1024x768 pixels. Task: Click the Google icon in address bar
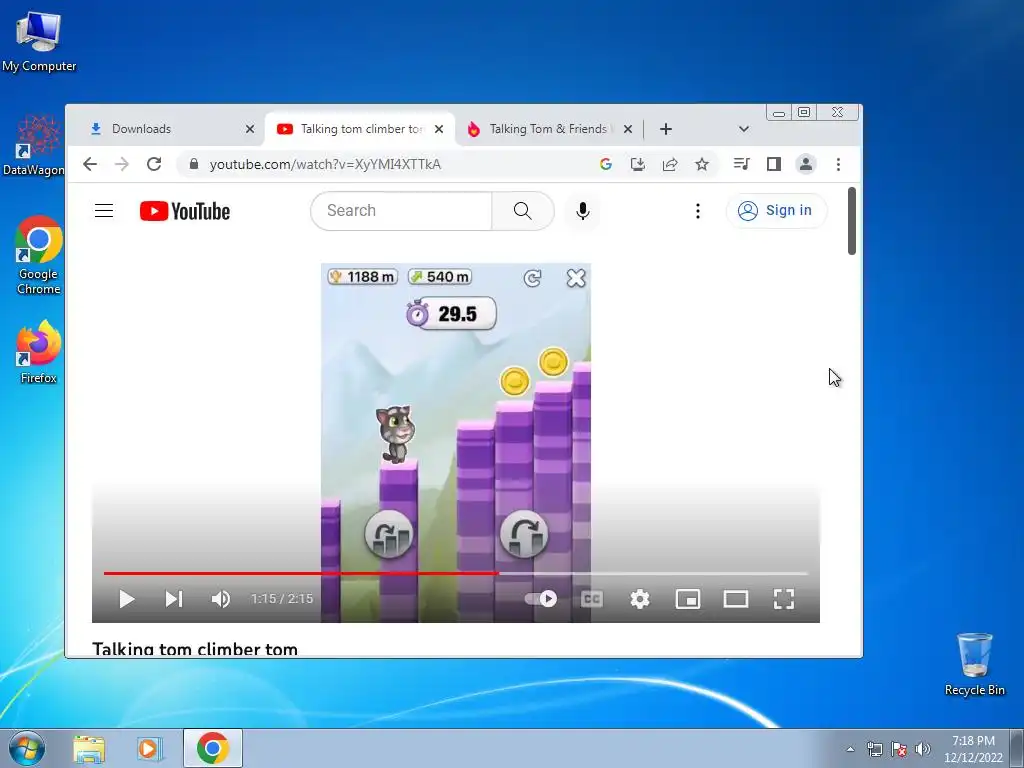(605, 164)
